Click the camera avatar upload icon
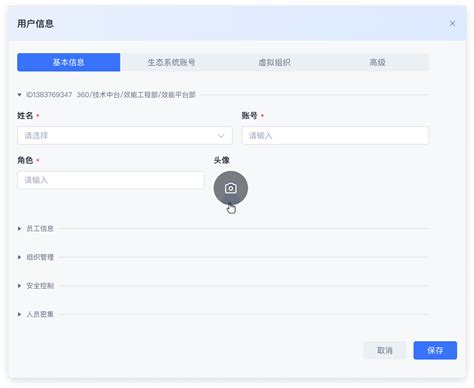474x388 pixels. point(231,188)
